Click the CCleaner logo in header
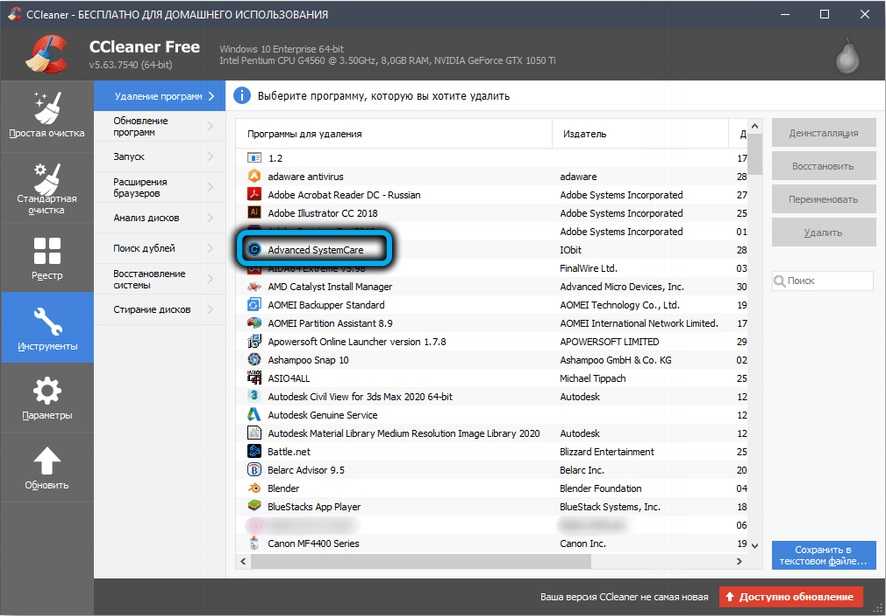Screen dimensions: 886x616 pos(46,54)
